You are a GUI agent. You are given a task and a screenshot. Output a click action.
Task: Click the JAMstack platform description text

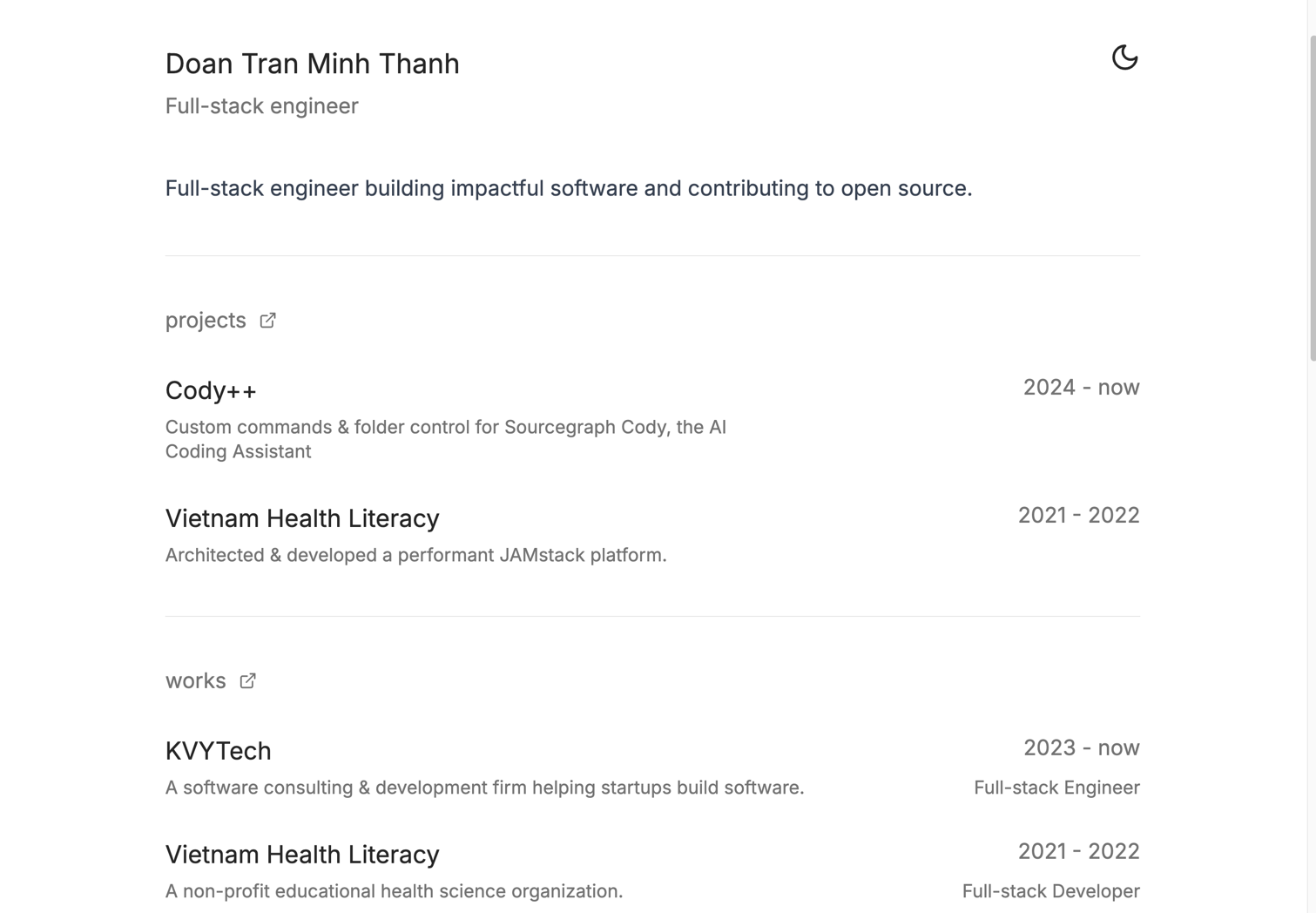(x=415, y=555)
